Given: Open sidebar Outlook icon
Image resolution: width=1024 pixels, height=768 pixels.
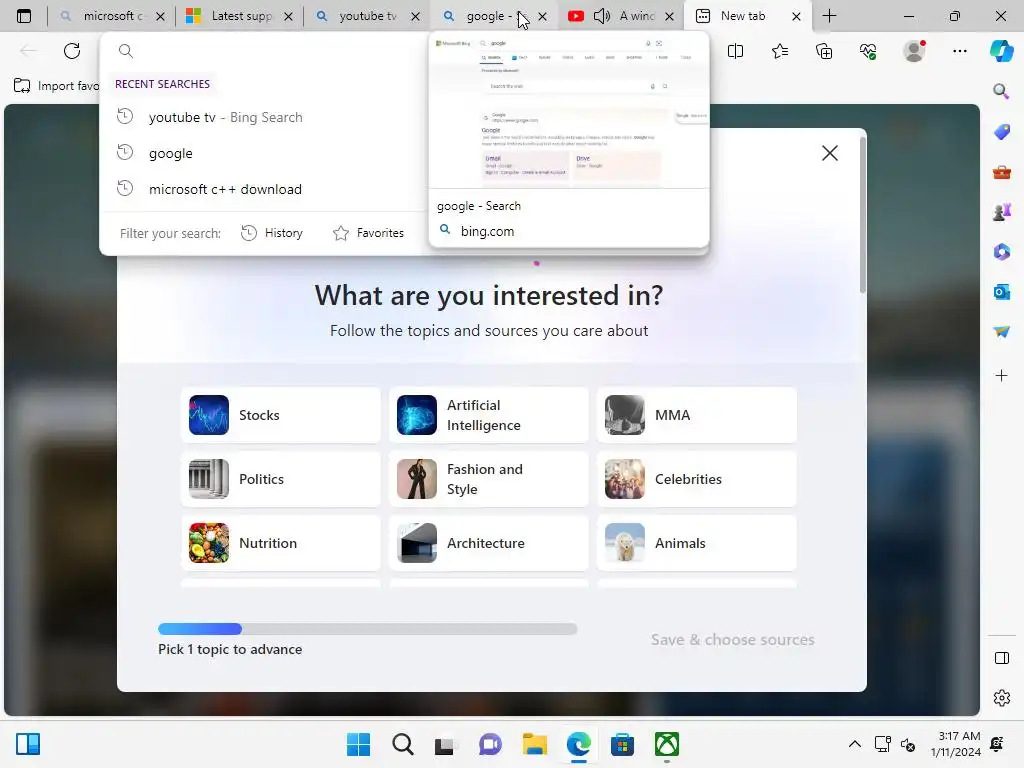Looking at the screenshot, I should pos(1001,292).
